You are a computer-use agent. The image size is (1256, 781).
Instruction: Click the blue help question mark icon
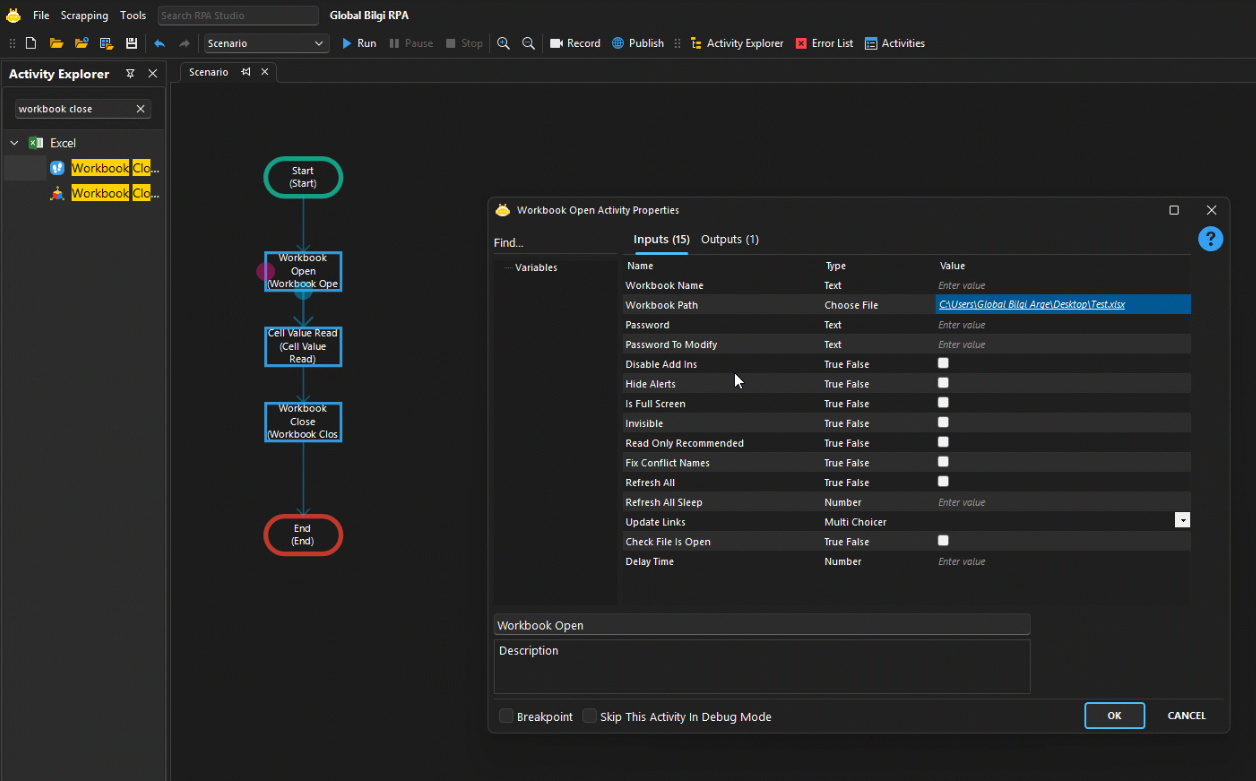point(1210,239)
